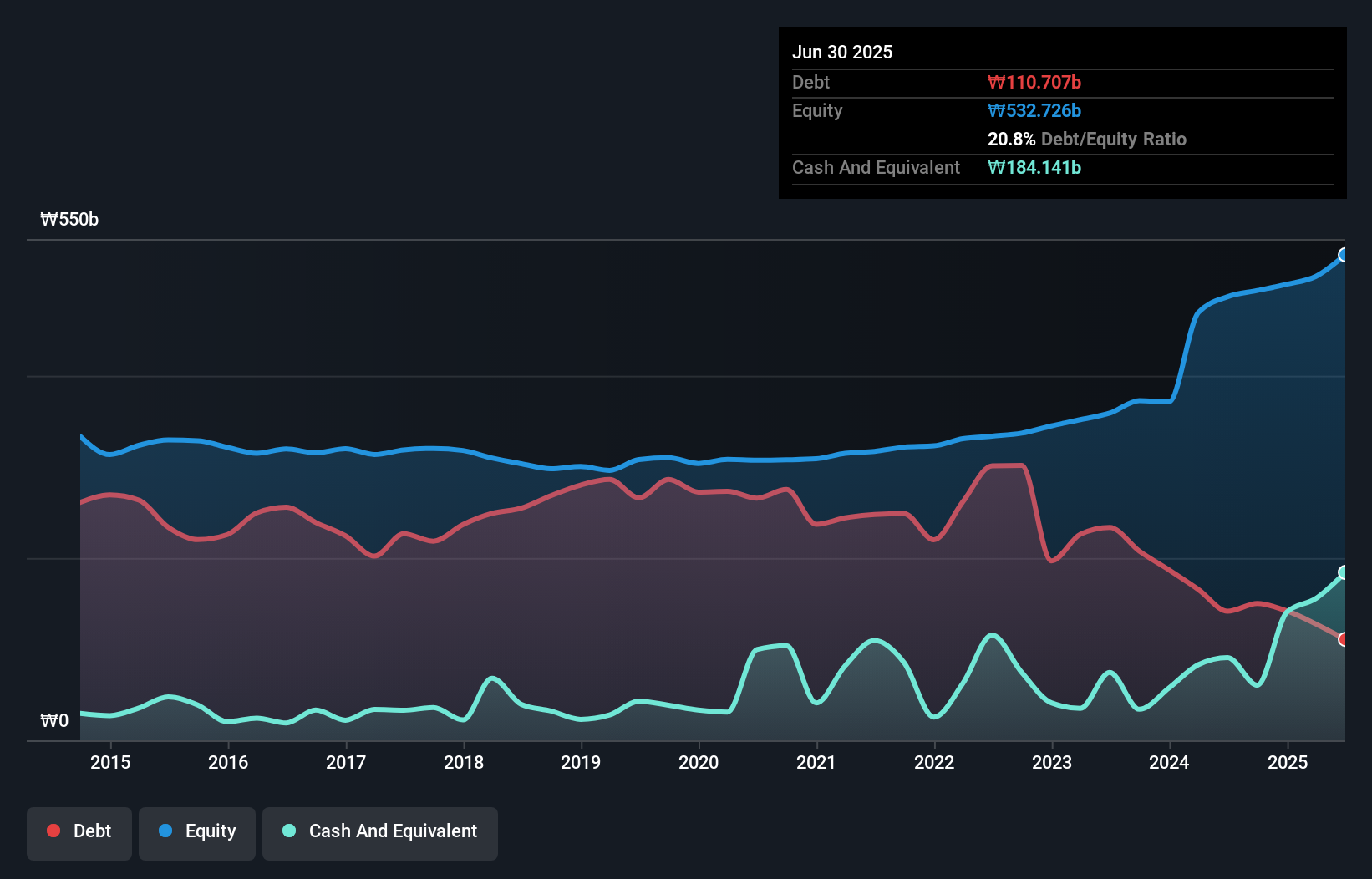This screenshot has height=879, width=1372.
Task: Click the 20.8% Debt/Equity Ratio text
Action: pyautogui.click(x=1087, y=139)
